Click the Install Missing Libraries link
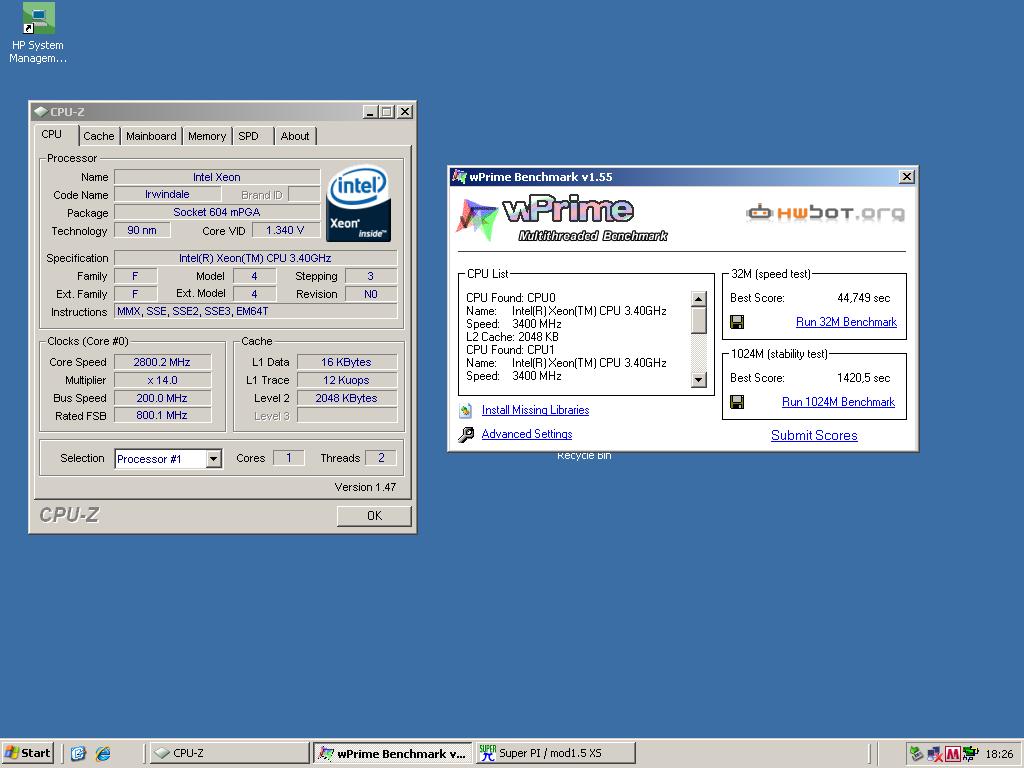 (535, 410)
